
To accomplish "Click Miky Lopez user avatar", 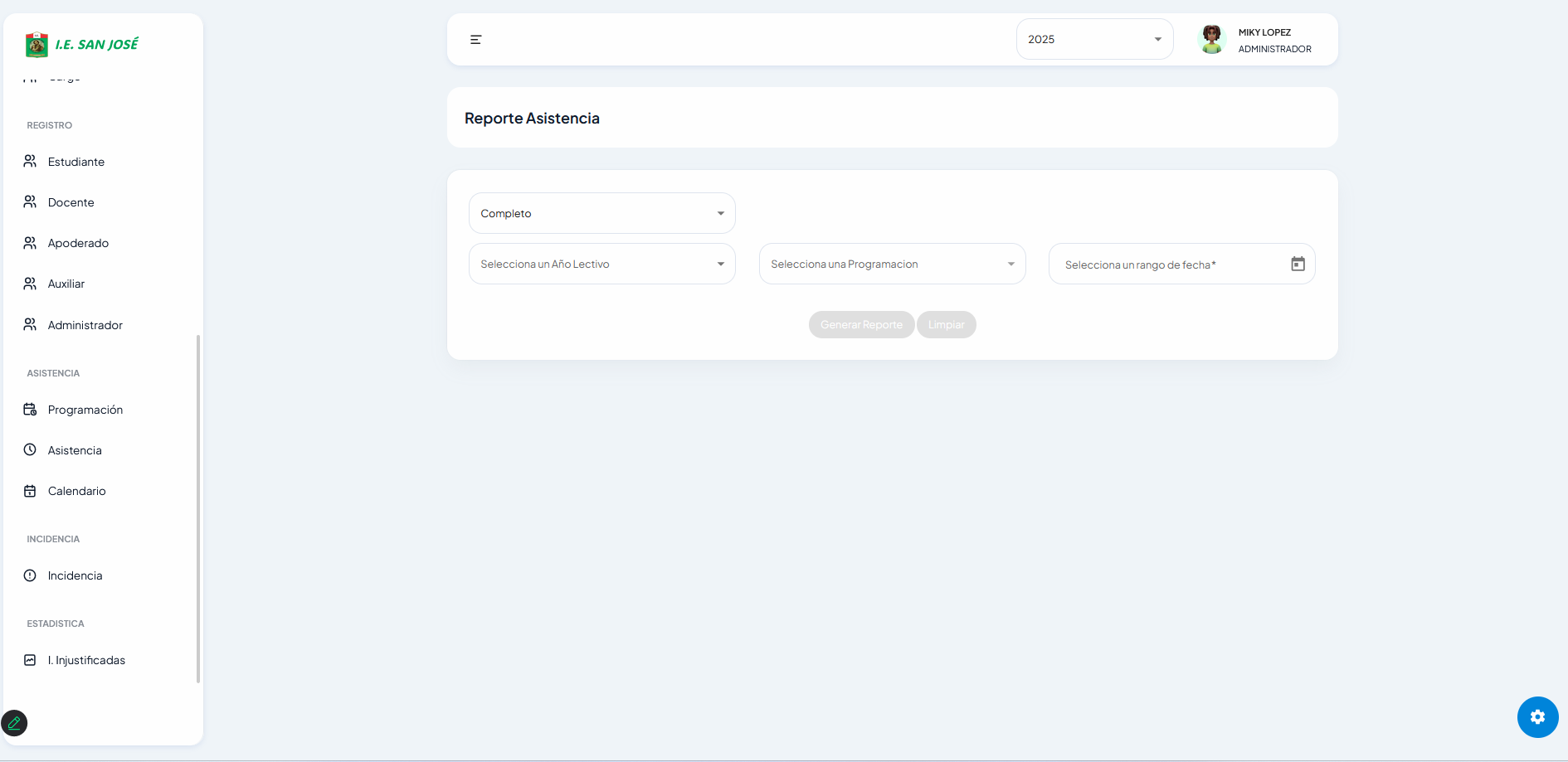I will tap(1212, 40).
